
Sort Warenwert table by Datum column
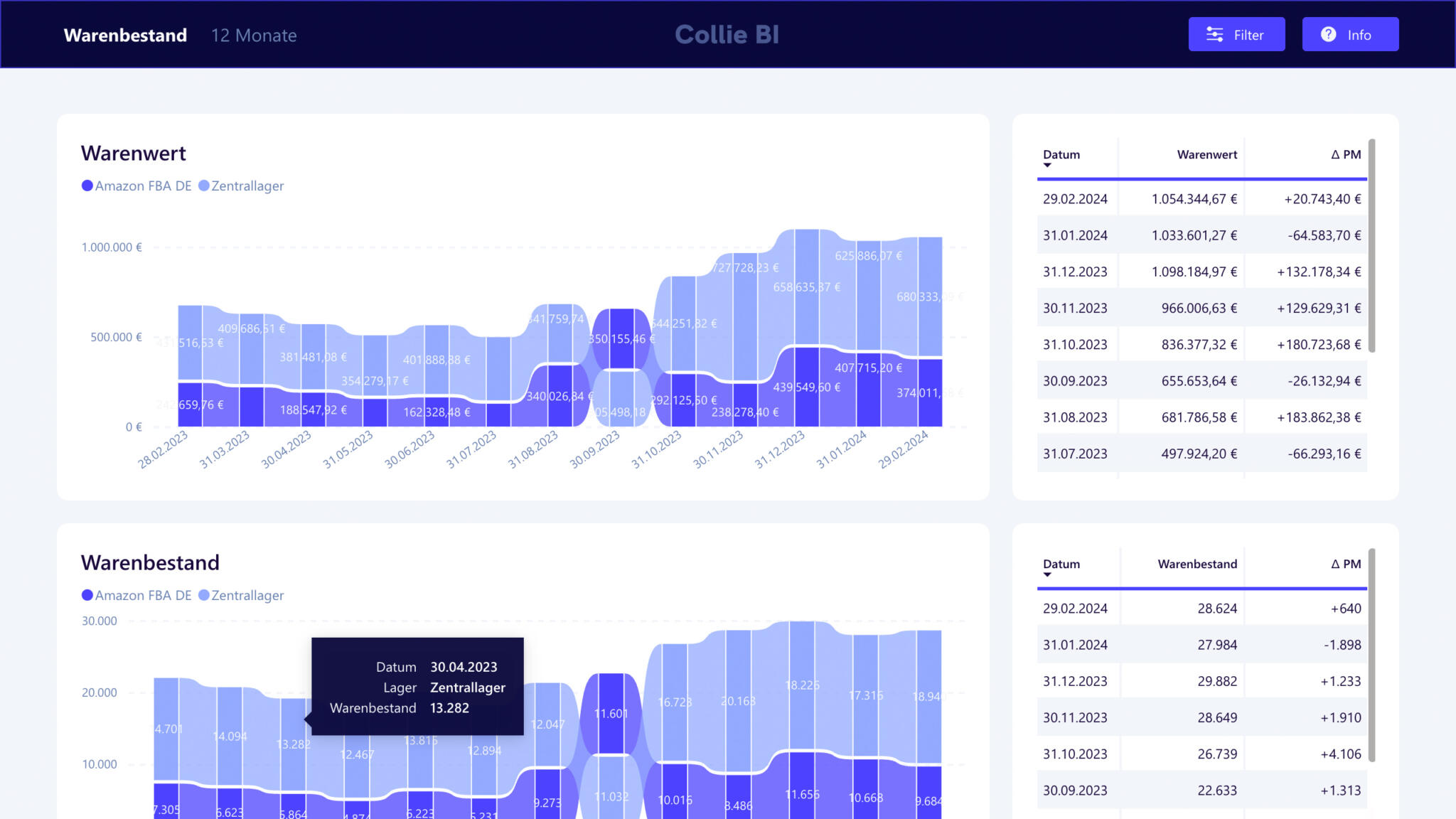pos(1061,155)
